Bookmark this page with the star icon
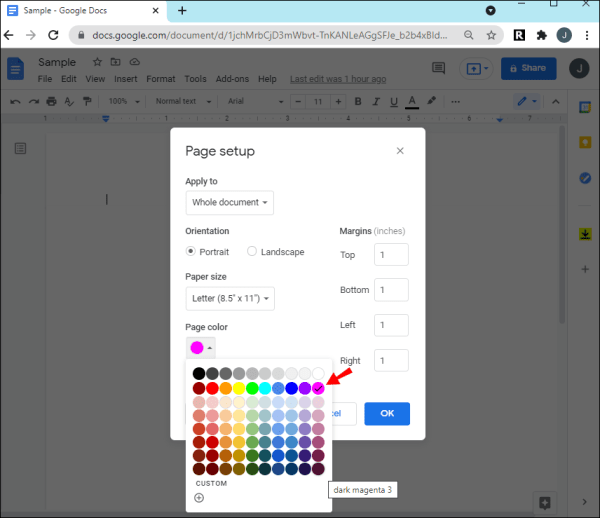The height and width of the screenshot is (518, 600). (x=491, y=36)
